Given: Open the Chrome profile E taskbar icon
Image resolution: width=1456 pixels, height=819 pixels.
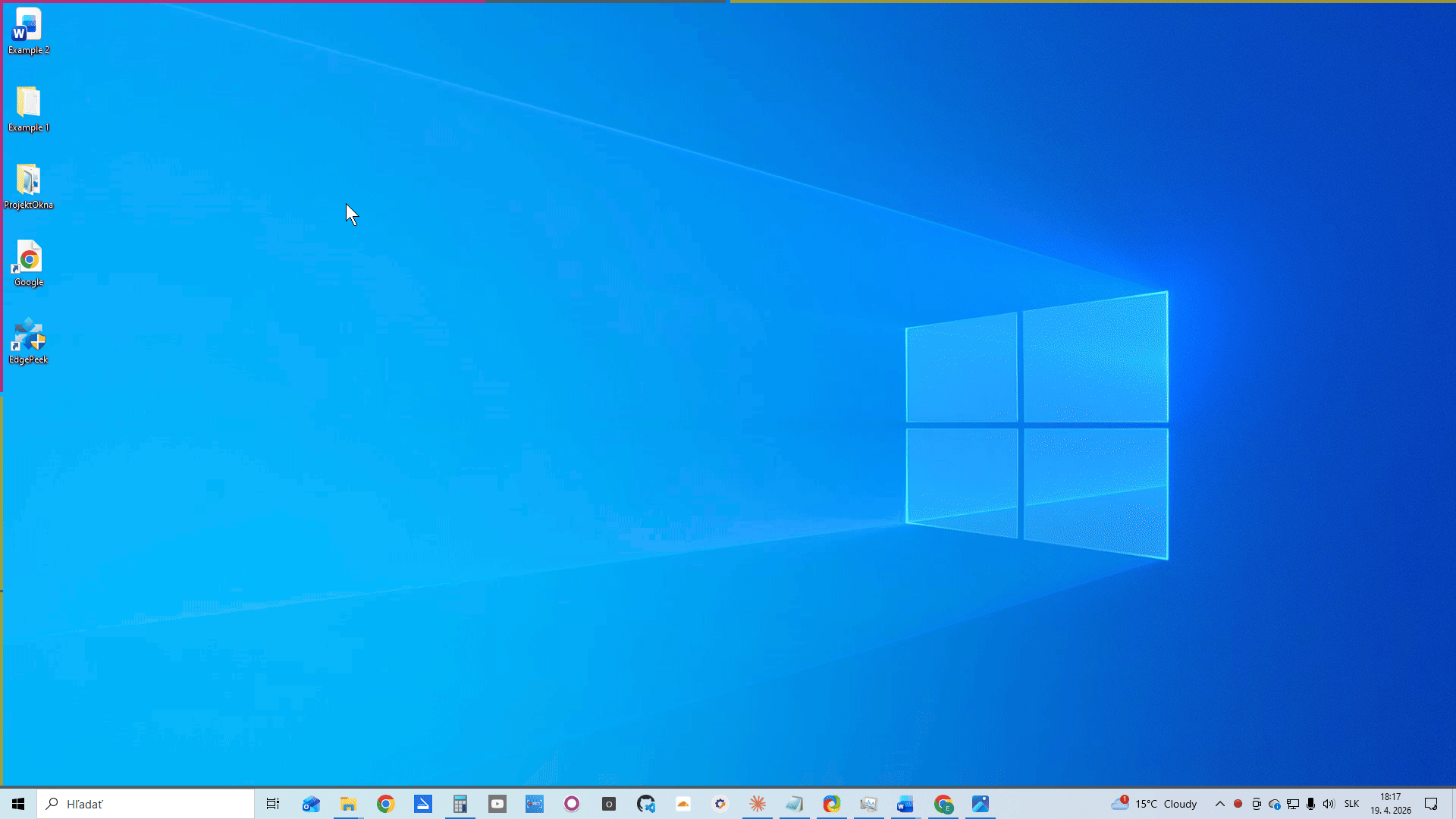Looking at the screenshot, I should (x=943, y=804).
